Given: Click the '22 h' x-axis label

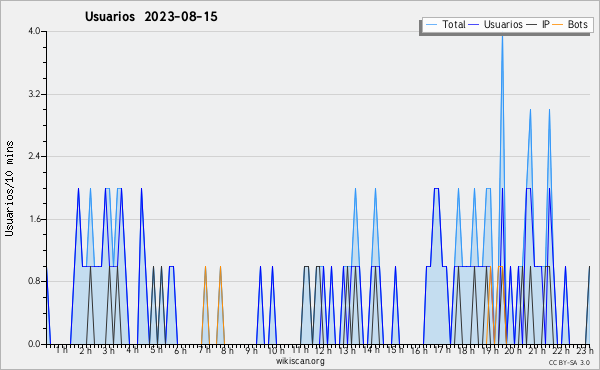Looking at the screenshot, I should [x=561, y=351].
